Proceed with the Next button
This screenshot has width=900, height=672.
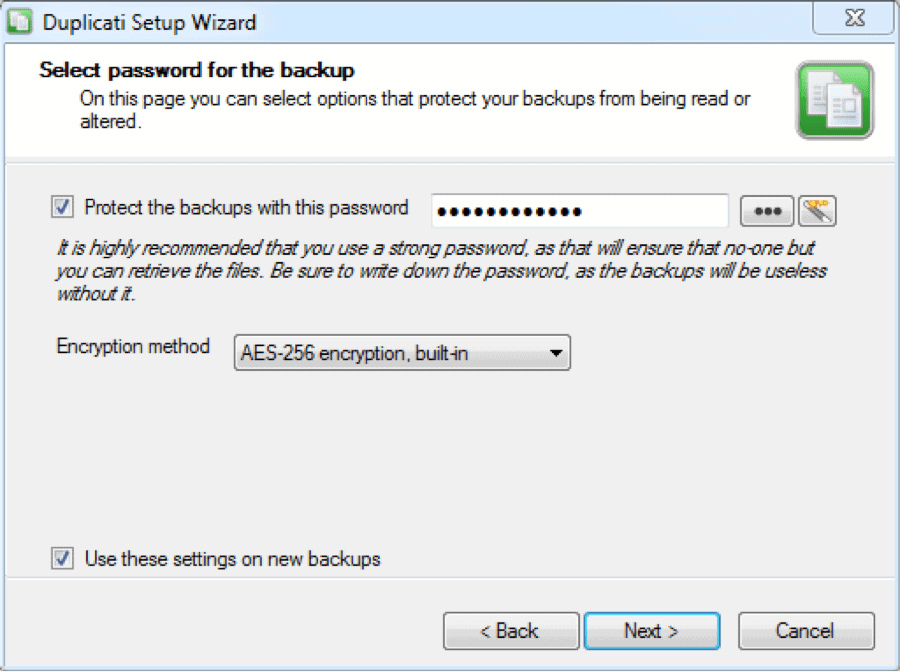point(652,631)
